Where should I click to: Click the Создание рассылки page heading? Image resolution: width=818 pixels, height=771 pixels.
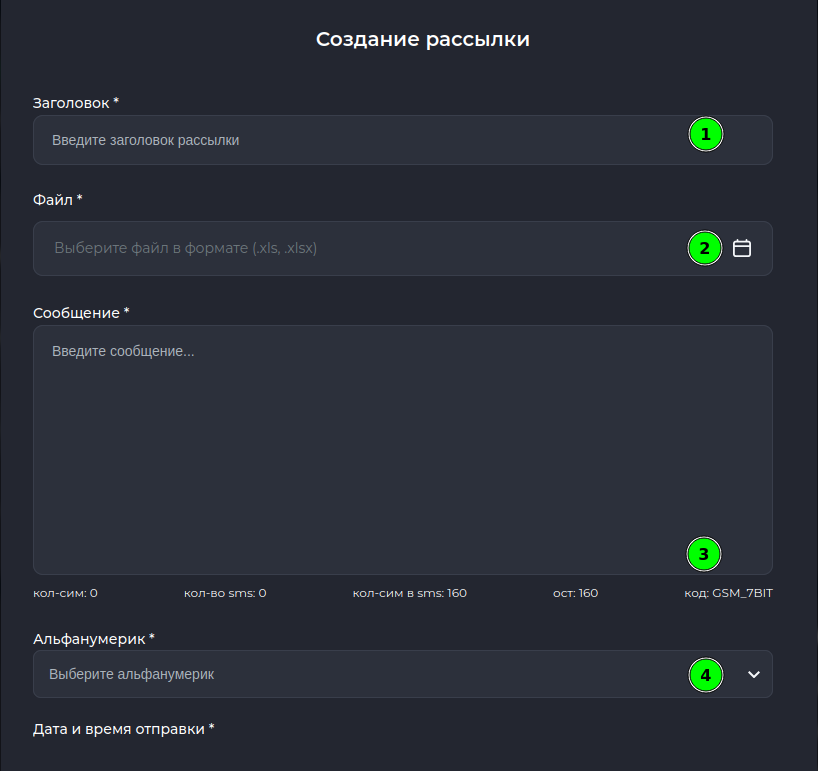(422, 39)
